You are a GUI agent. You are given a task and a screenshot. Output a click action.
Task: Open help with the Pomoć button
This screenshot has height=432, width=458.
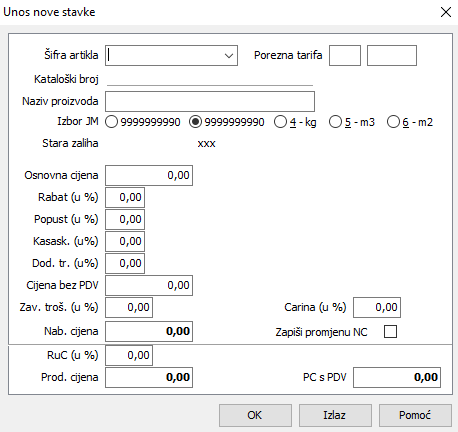(x=415, y=415)
